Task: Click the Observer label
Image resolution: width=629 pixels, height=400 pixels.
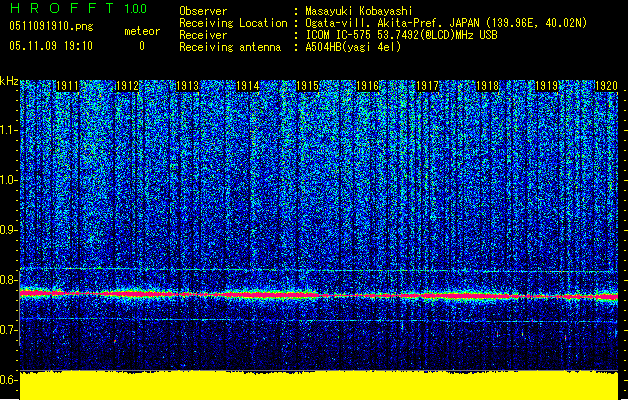Action: tap(203, 11)
